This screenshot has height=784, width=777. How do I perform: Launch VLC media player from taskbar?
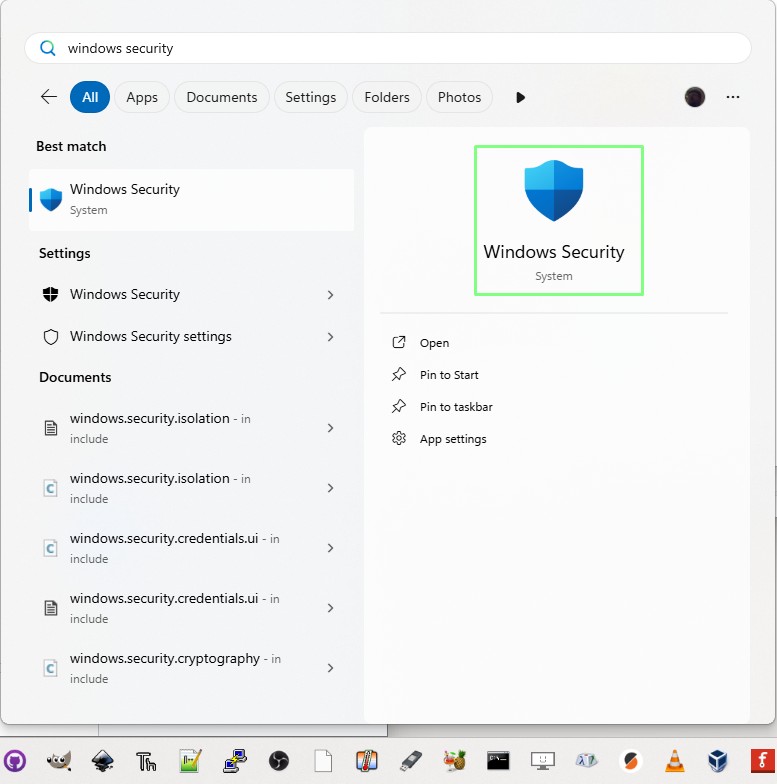(675, 761)
